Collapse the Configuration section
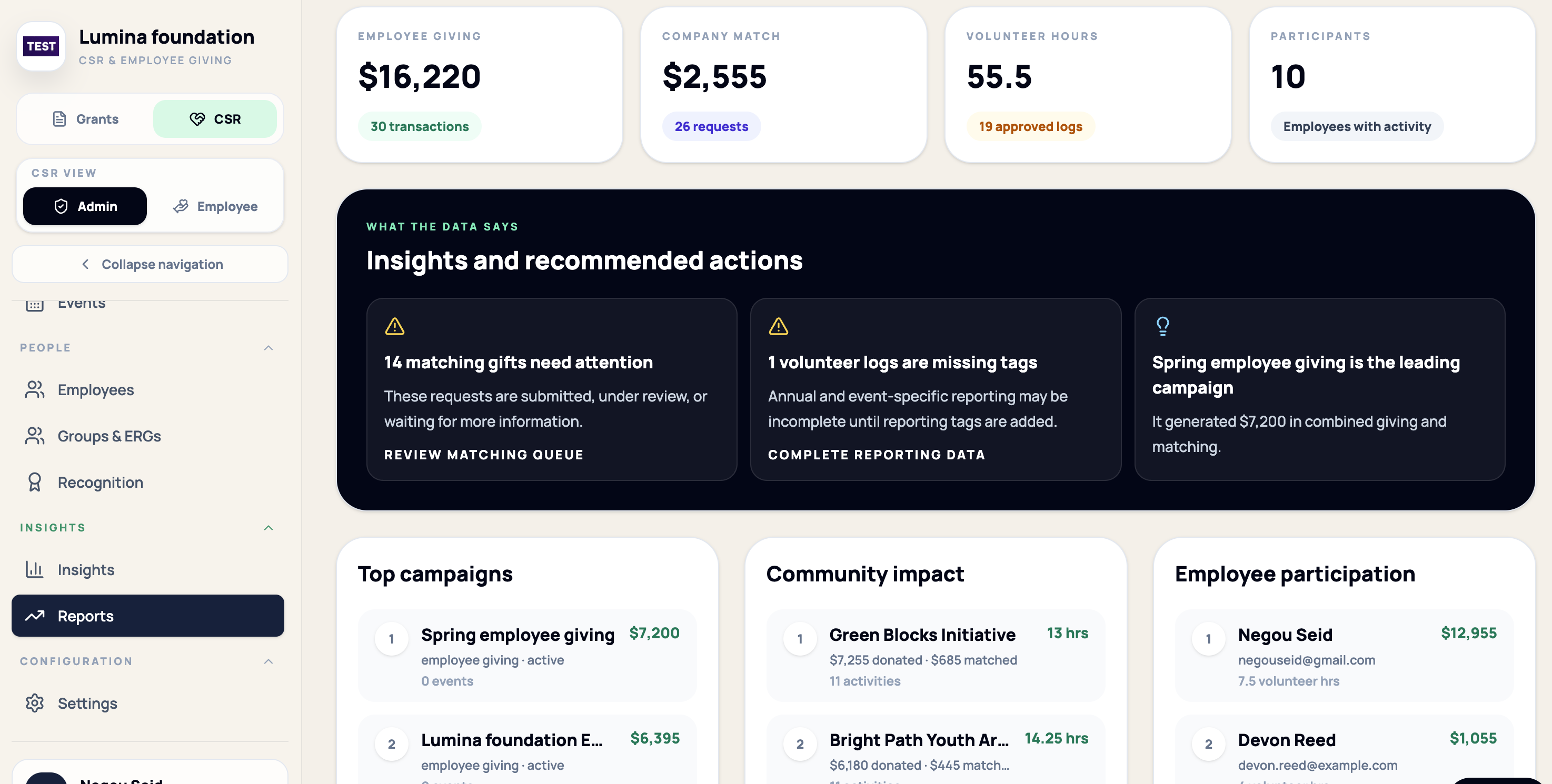1552x784 pixels. tap(268, 662)
